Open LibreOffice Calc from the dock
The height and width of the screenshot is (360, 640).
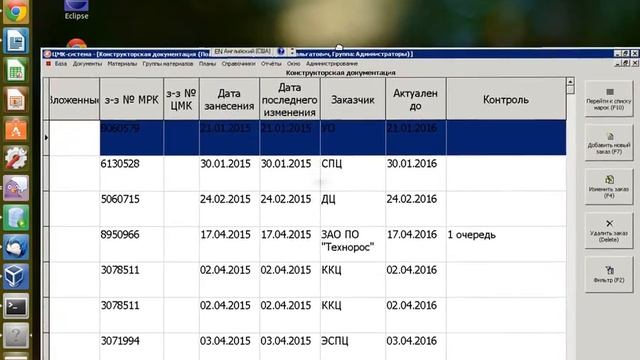tap(16, 70)
